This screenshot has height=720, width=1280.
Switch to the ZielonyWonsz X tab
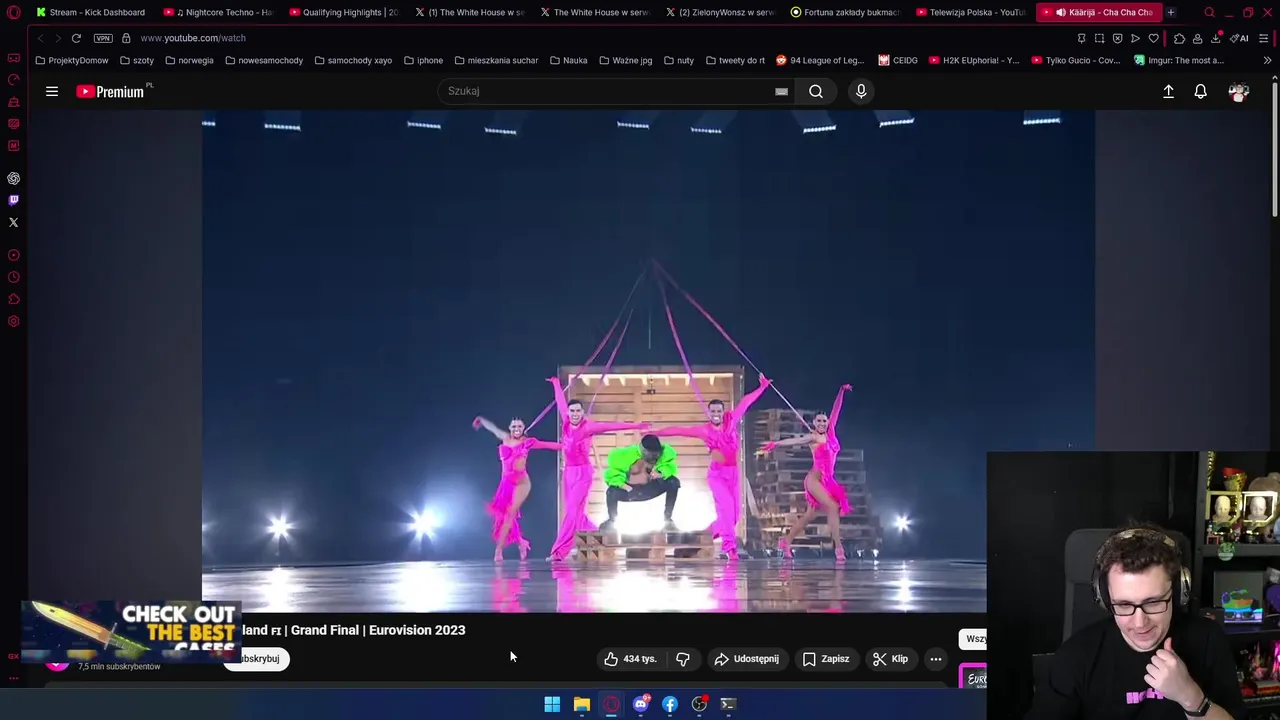coord(719,12)
